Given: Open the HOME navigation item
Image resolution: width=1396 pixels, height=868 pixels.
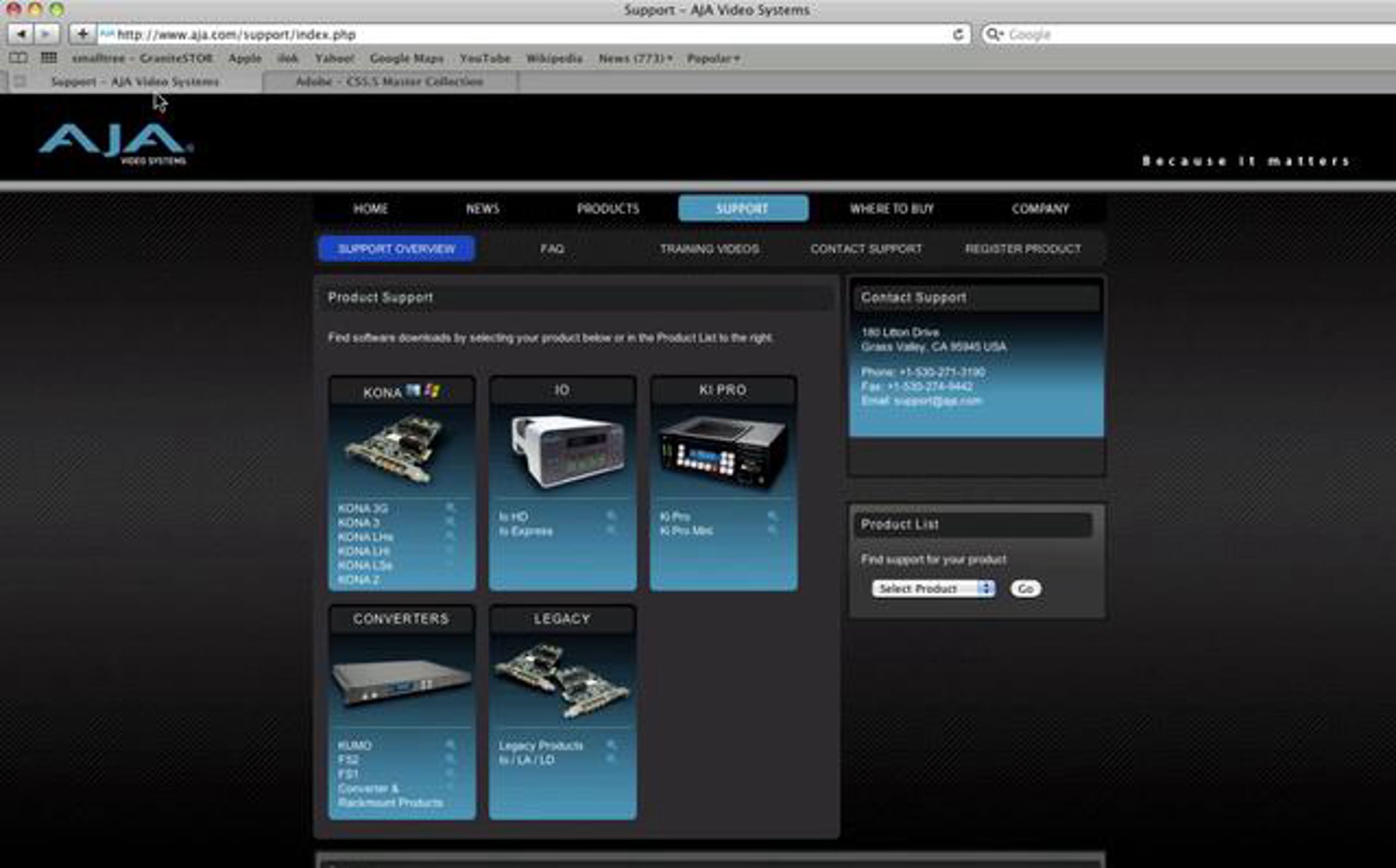Looking at the screenshot, I should 371,209.
